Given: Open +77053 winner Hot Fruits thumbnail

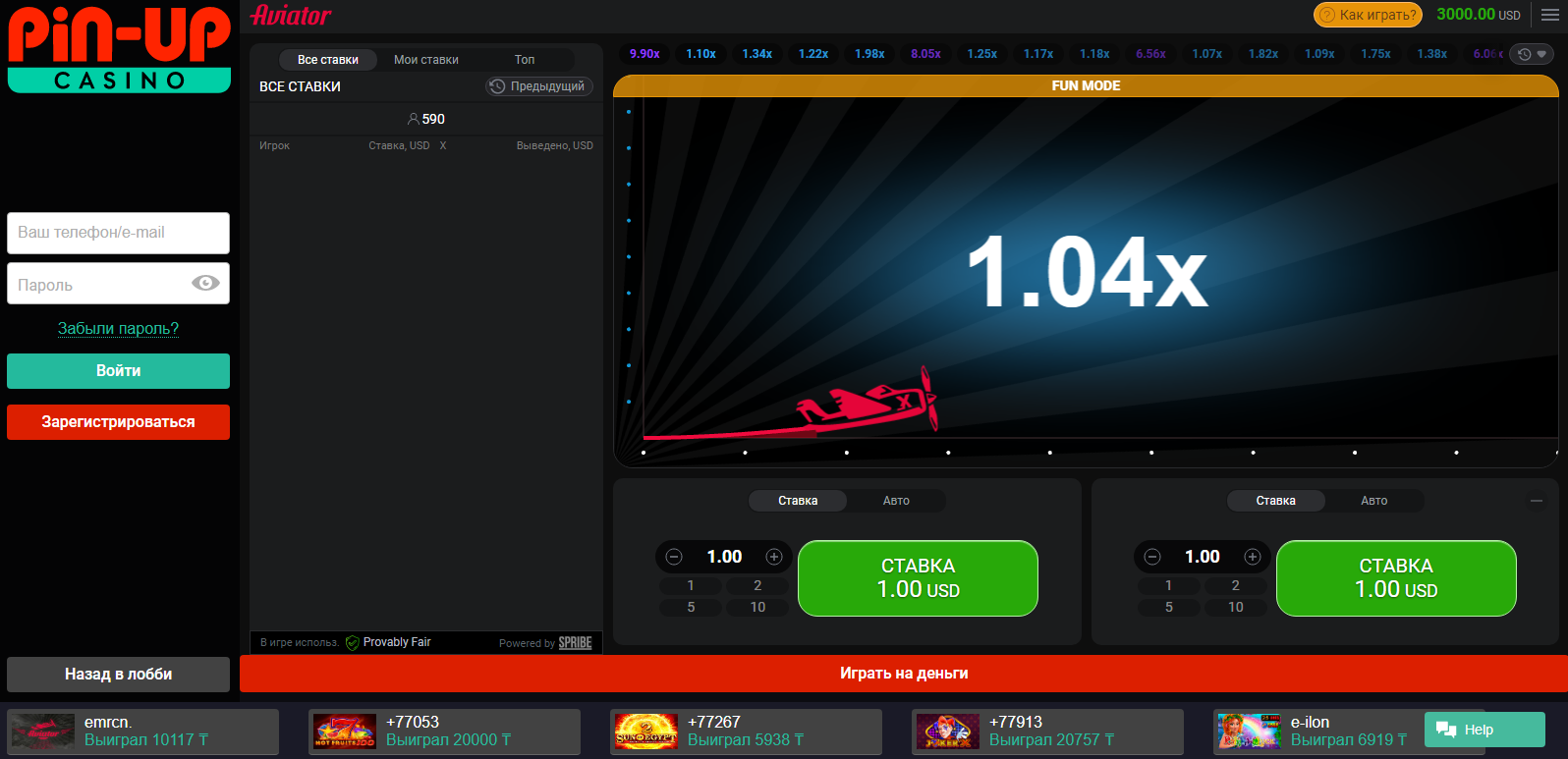Looking at the screenshot, I should tap(344, 732).
